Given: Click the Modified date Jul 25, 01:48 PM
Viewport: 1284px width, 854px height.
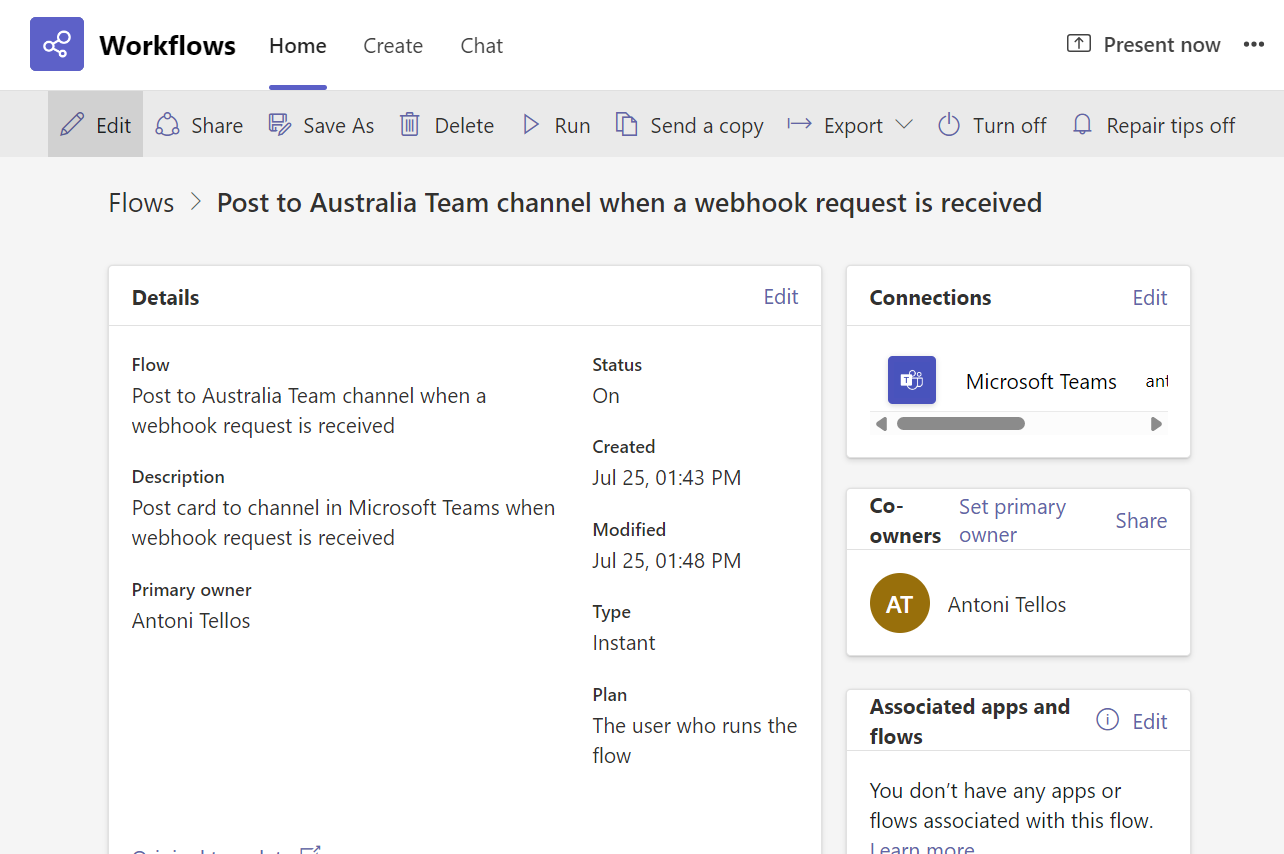Looking at the screenshot, I should coord(667,560).
